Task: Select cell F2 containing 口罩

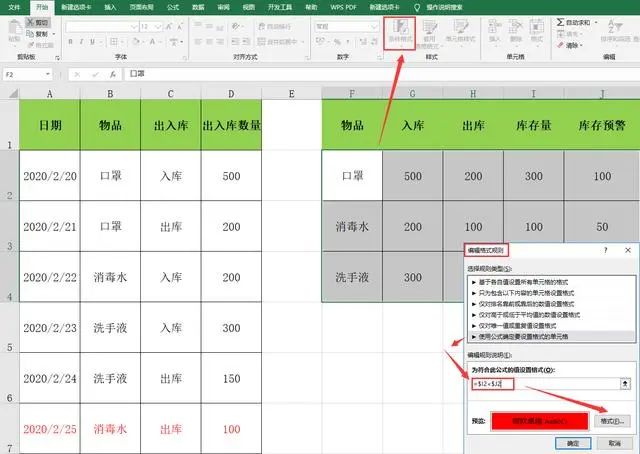Action: point(351,176)
